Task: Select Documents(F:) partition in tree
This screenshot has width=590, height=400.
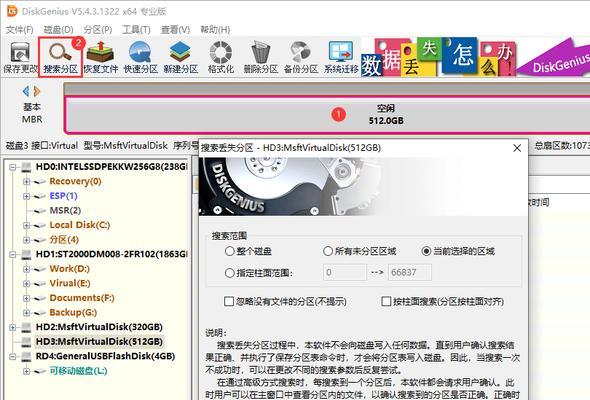Action: [x=82, y=298]
